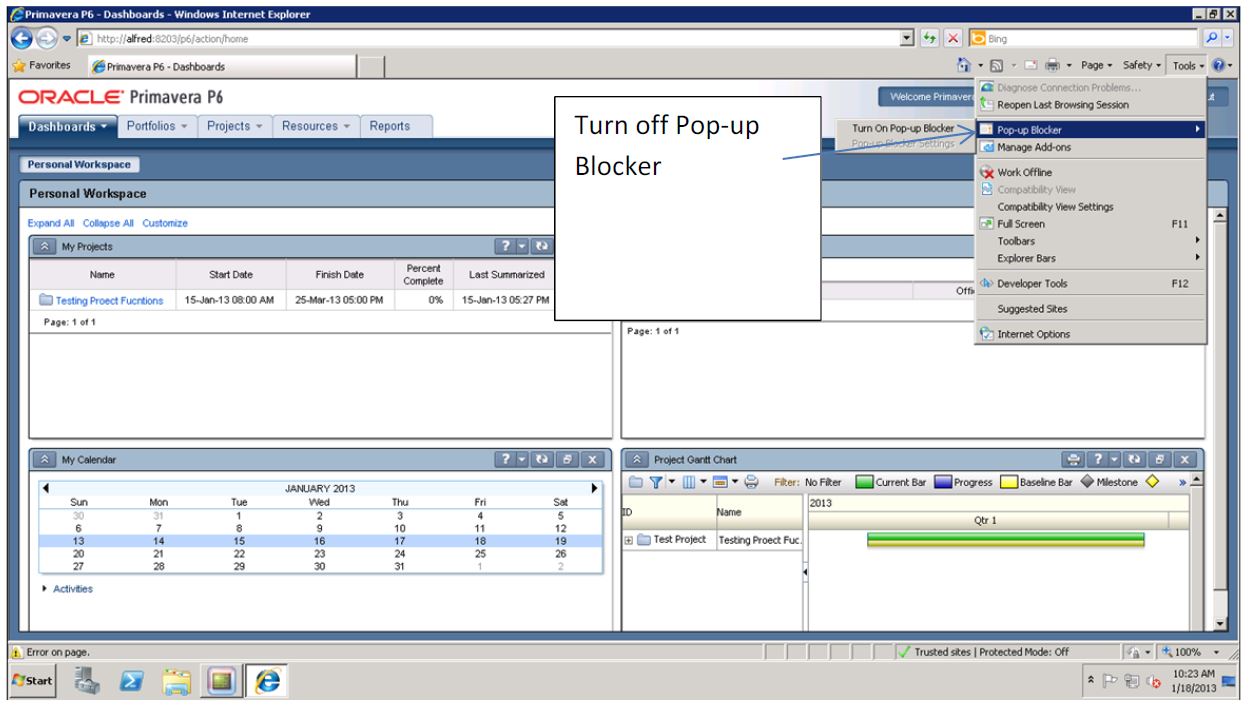Choose Internet Options in Tools menu

pos(1091,334)
